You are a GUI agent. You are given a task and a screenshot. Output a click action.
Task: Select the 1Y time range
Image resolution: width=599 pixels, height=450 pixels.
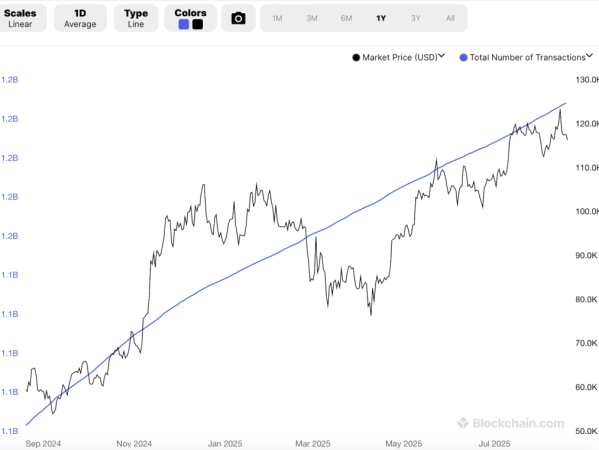coord(381,18)
